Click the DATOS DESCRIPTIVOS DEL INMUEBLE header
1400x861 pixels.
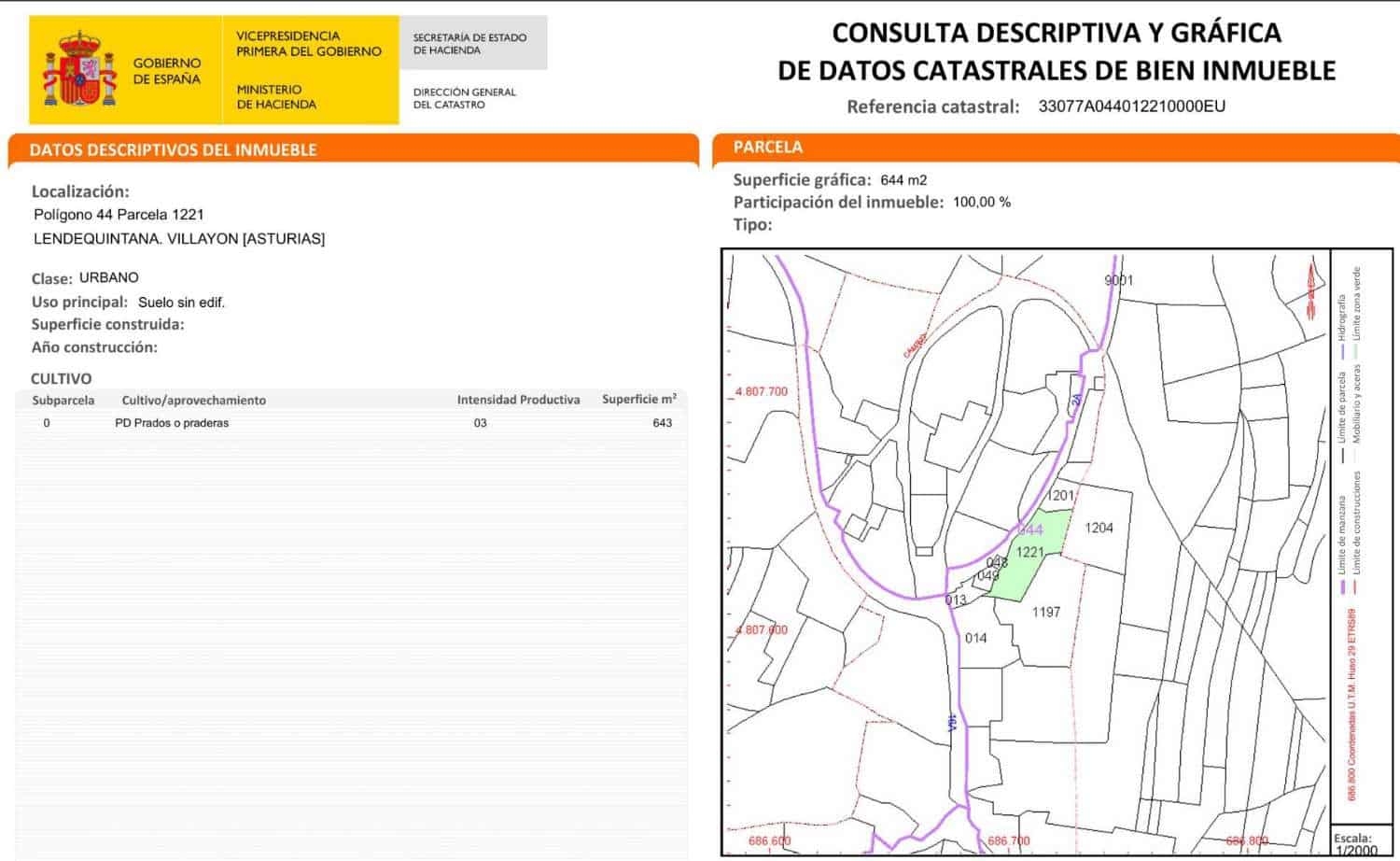point(174,149)
